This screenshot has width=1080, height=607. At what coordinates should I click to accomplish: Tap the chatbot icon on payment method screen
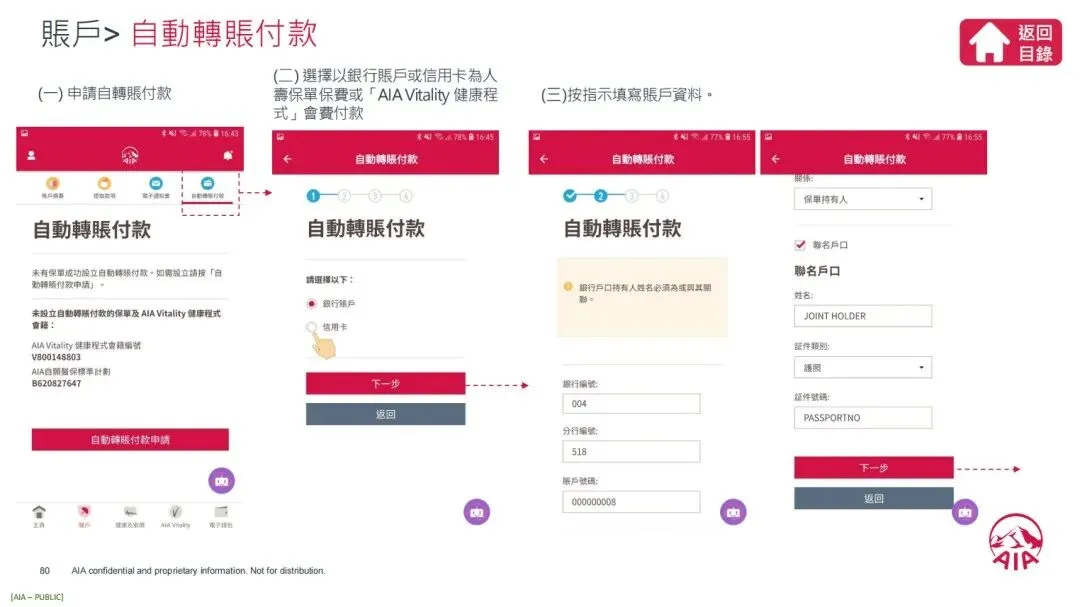(x=477, y=512)
